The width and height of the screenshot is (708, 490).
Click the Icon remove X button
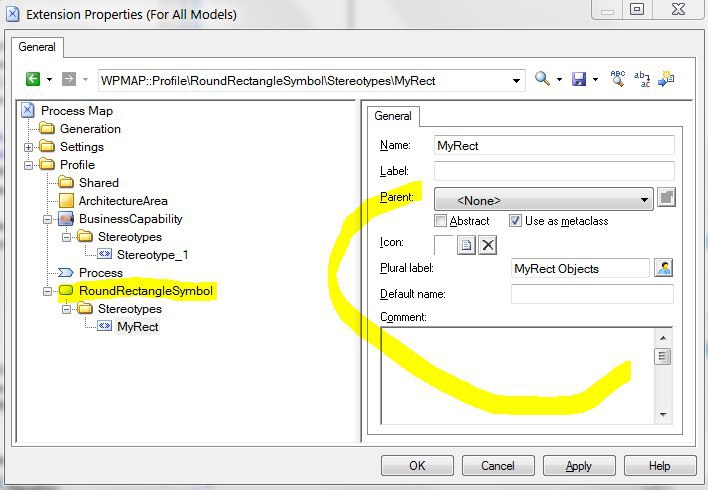[x=488, y=245]
